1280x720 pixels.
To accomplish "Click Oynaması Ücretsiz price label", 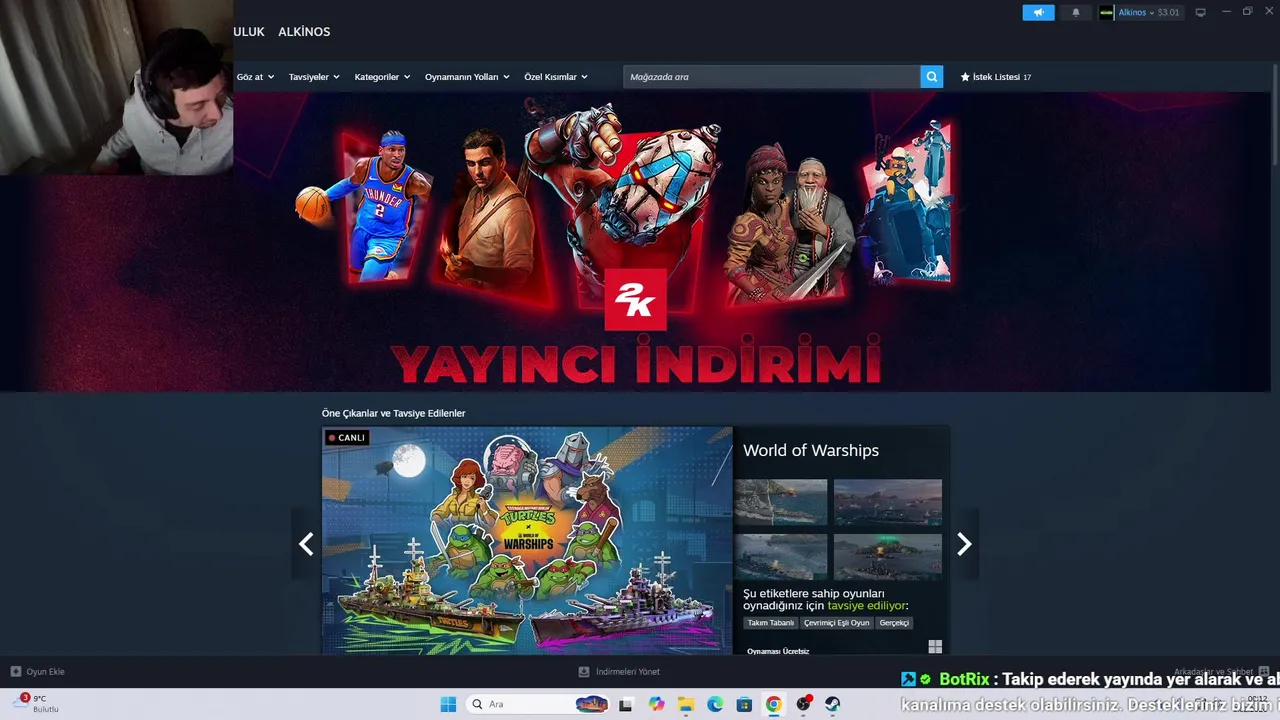I will click(x=778, y=651).
